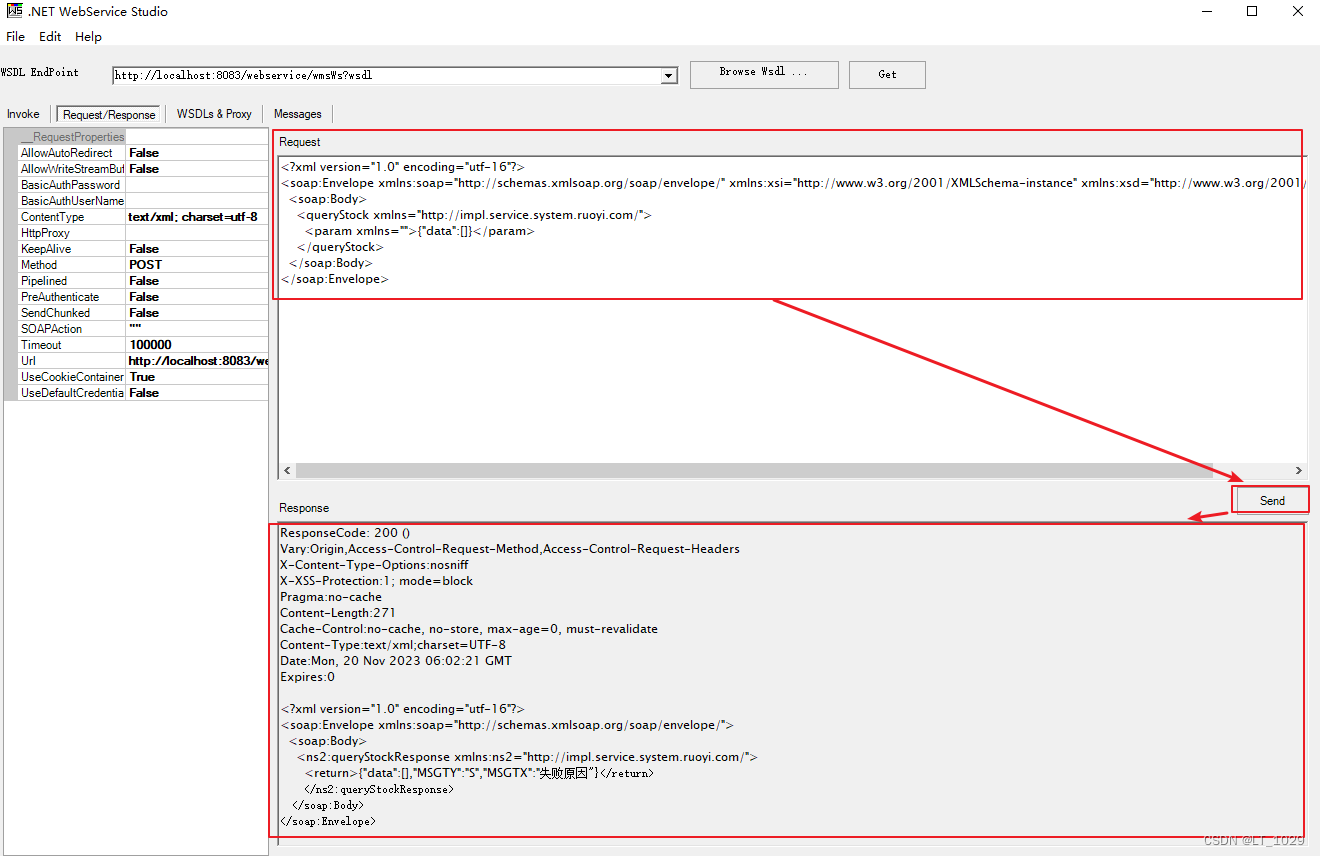Click the ResponseCode: 200 line
Image resolution: width=1320 pixels, height=856 pixels.
pos(345,533)
